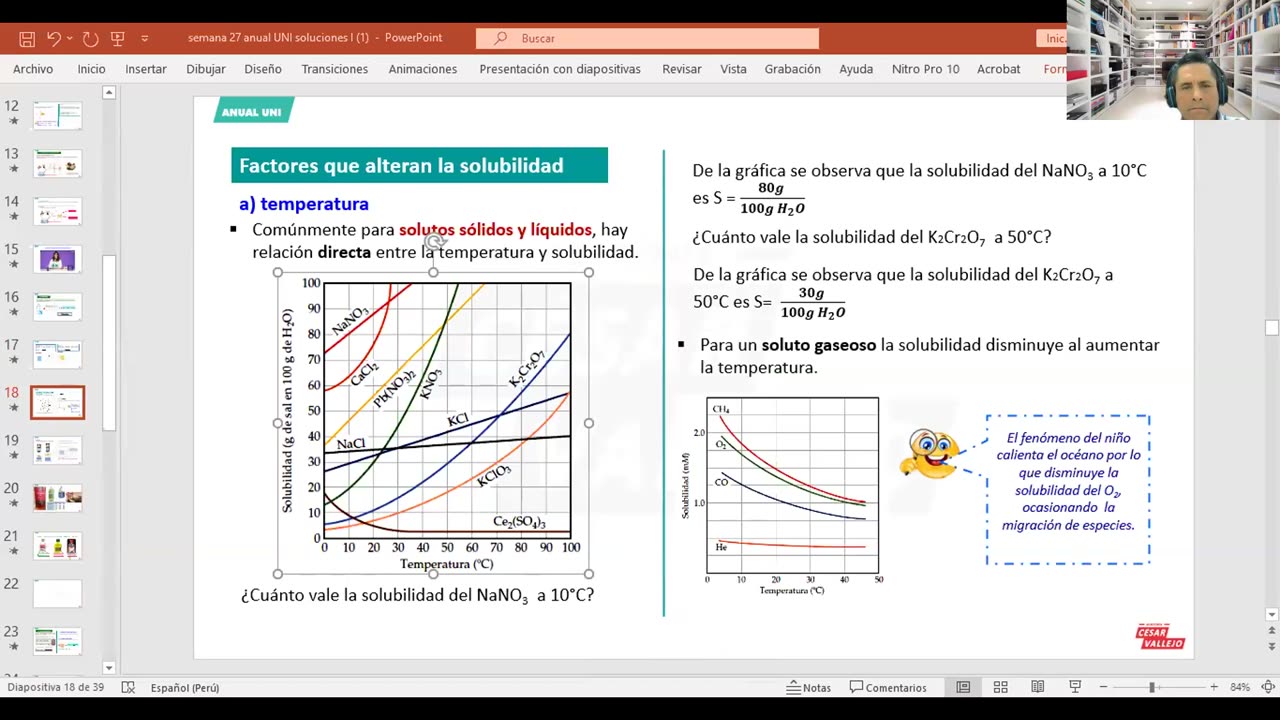1280x720 pixels.
Task: Click Español (Perú) language indicator
Action: coord(185,688)
